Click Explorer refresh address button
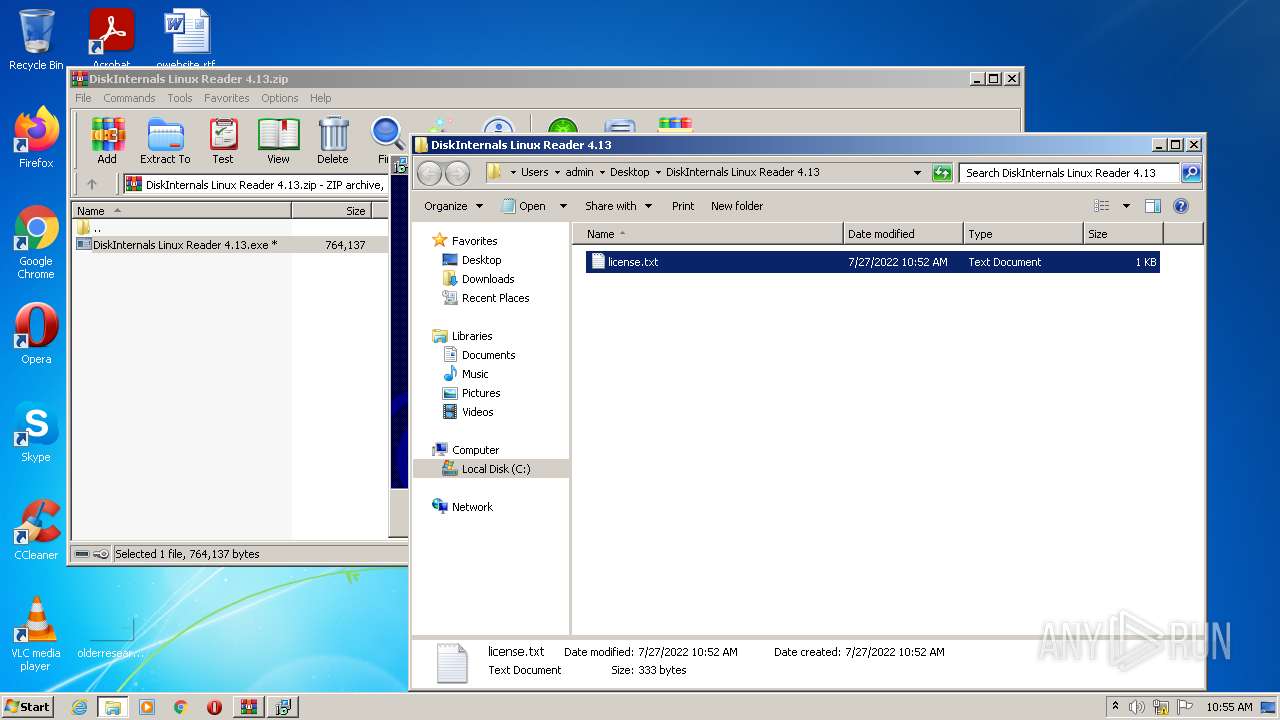 point(942,173)
